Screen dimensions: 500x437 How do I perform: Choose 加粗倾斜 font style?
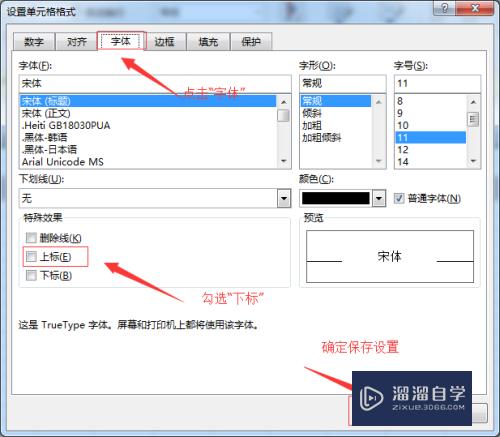point(336,137)
